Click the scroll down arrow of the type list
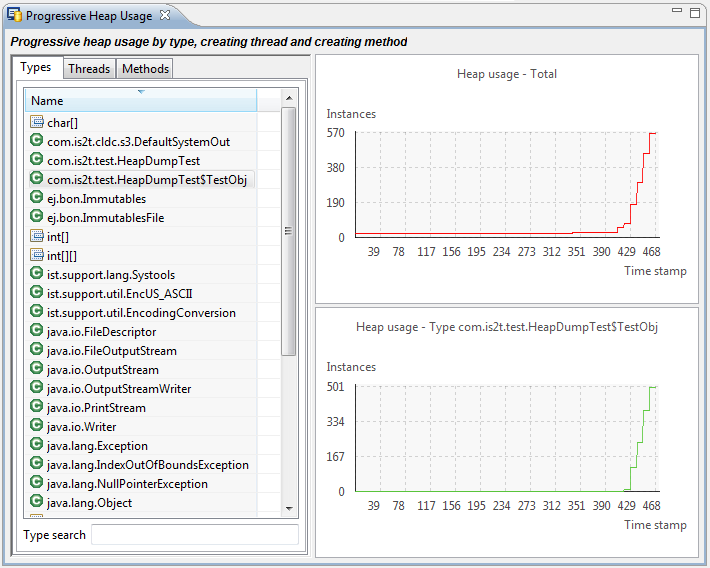The width and height of the screenshot is (710, 568). (x=288, y=508)
